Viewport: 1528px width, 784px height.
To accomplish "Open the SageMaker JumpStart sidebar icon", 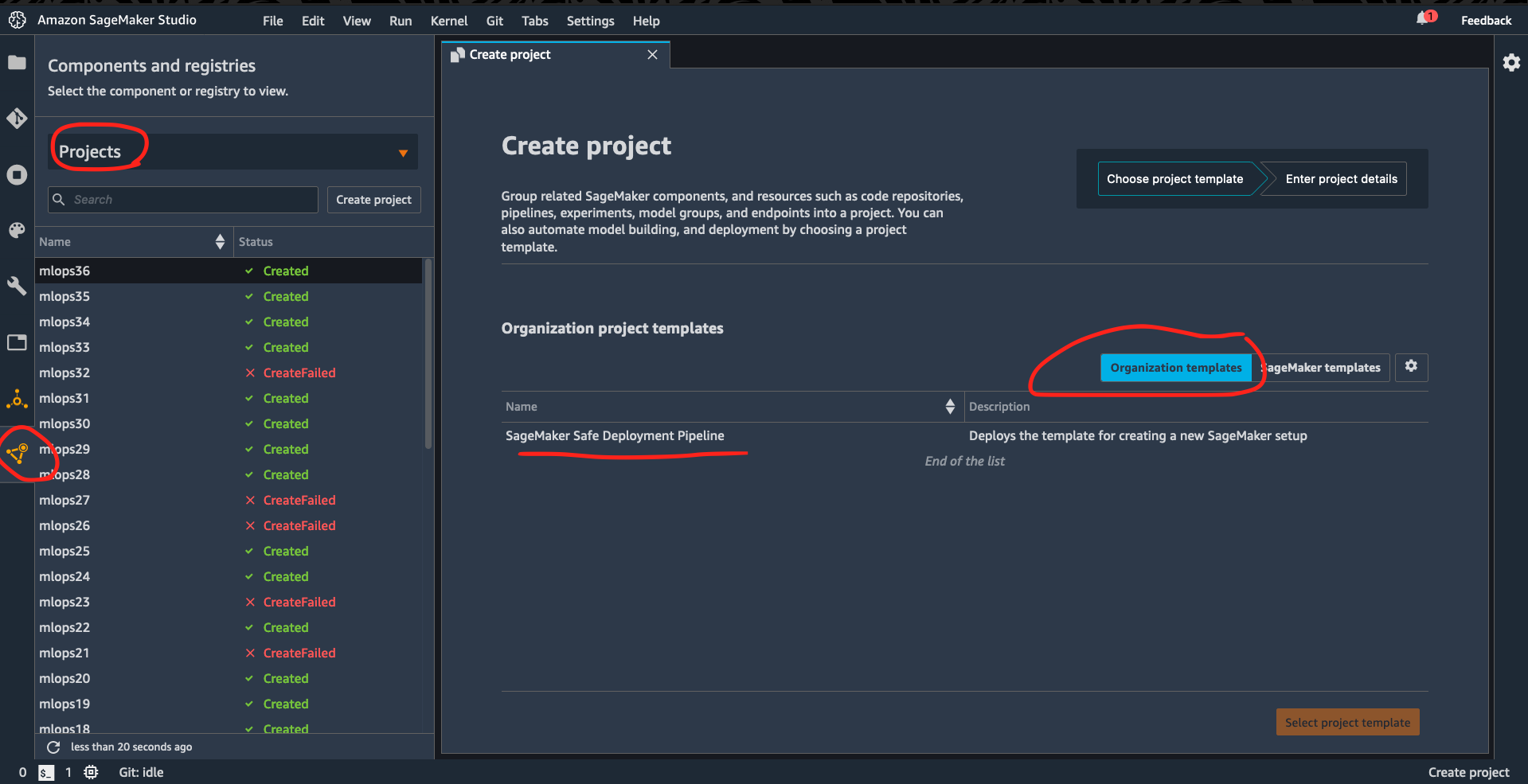I will [x=17, y=398].
